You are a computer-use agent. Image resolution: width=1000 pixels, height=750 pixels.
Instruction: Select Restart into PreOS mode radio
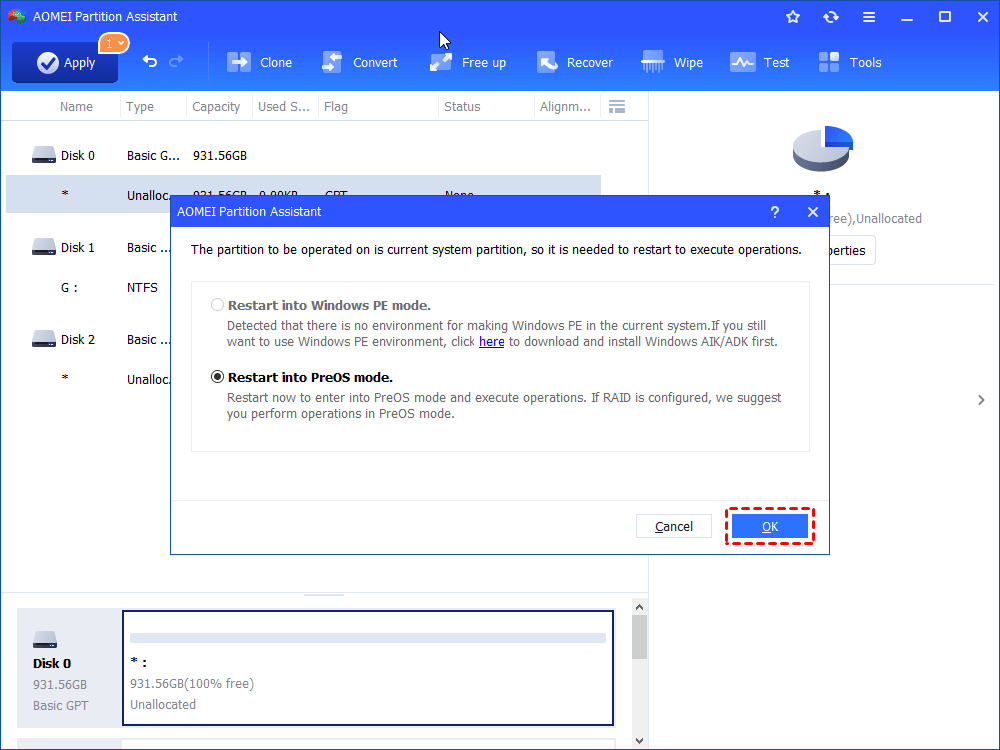(x=217, y=377)
